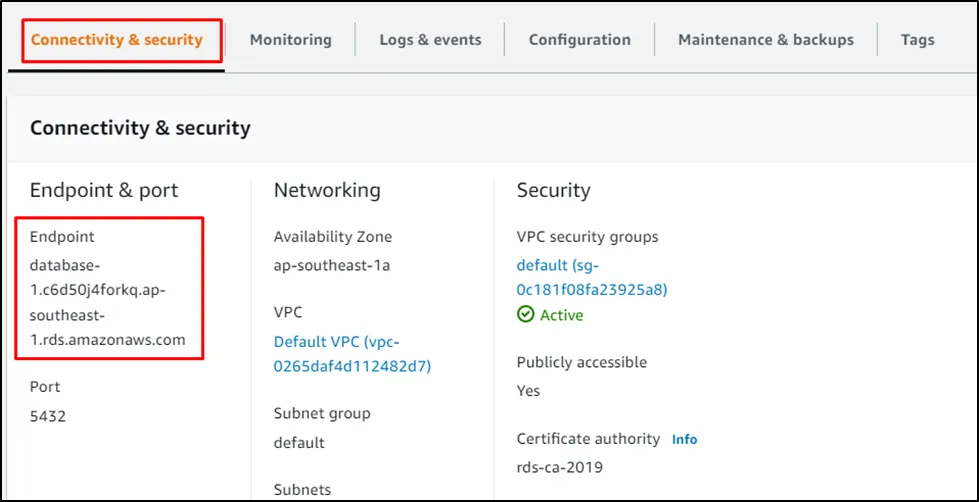Open the default security group link

591,278
